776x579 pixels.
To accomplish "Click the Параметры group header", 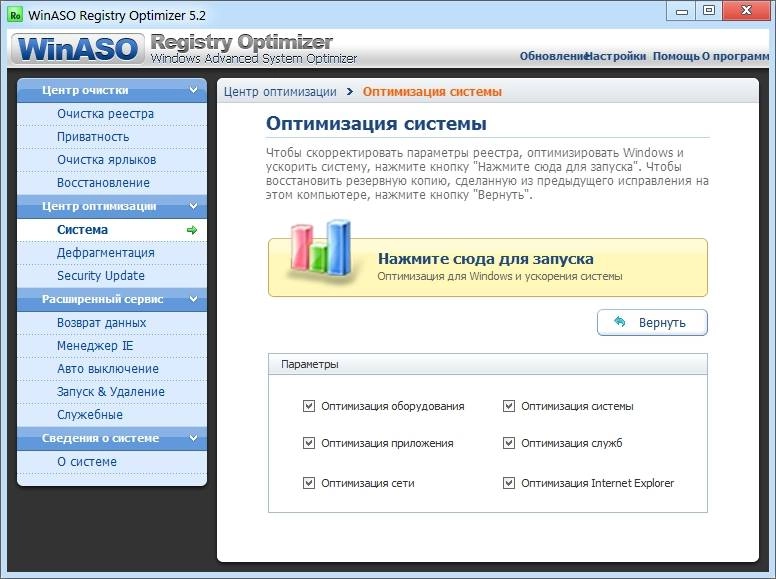I will (487, 364).
